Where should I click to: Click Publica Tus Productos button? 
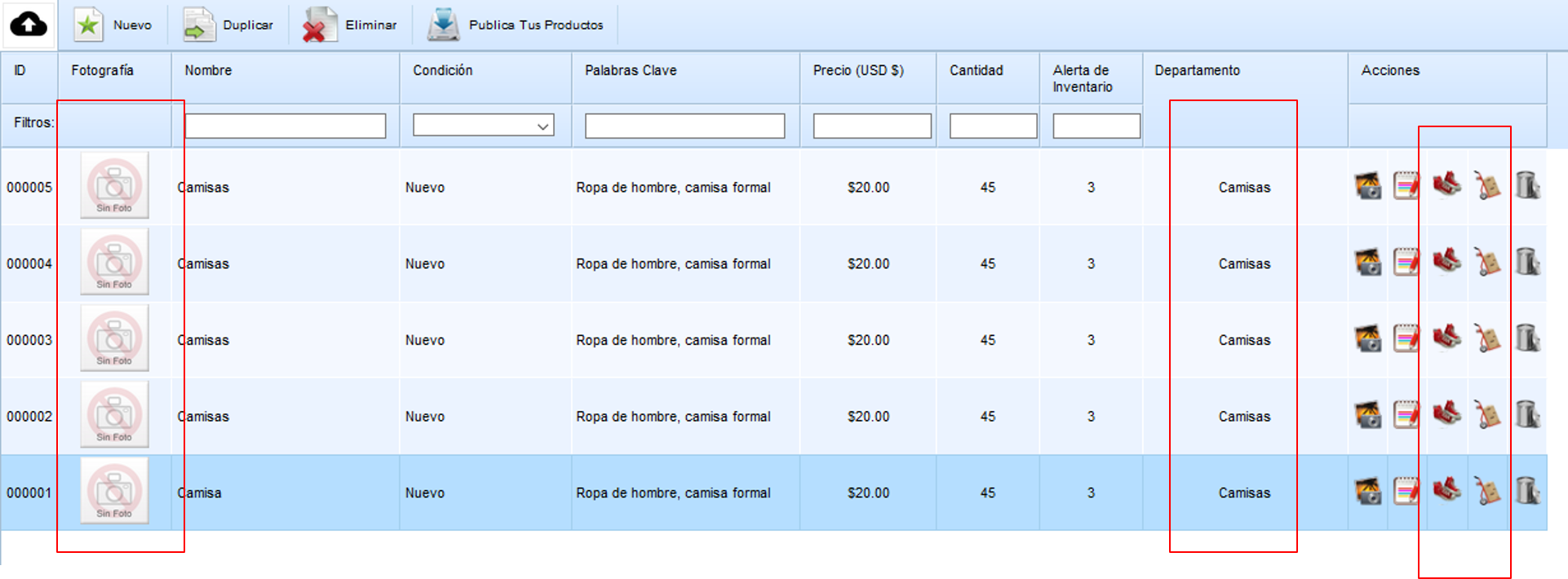[x=516, y=24]
